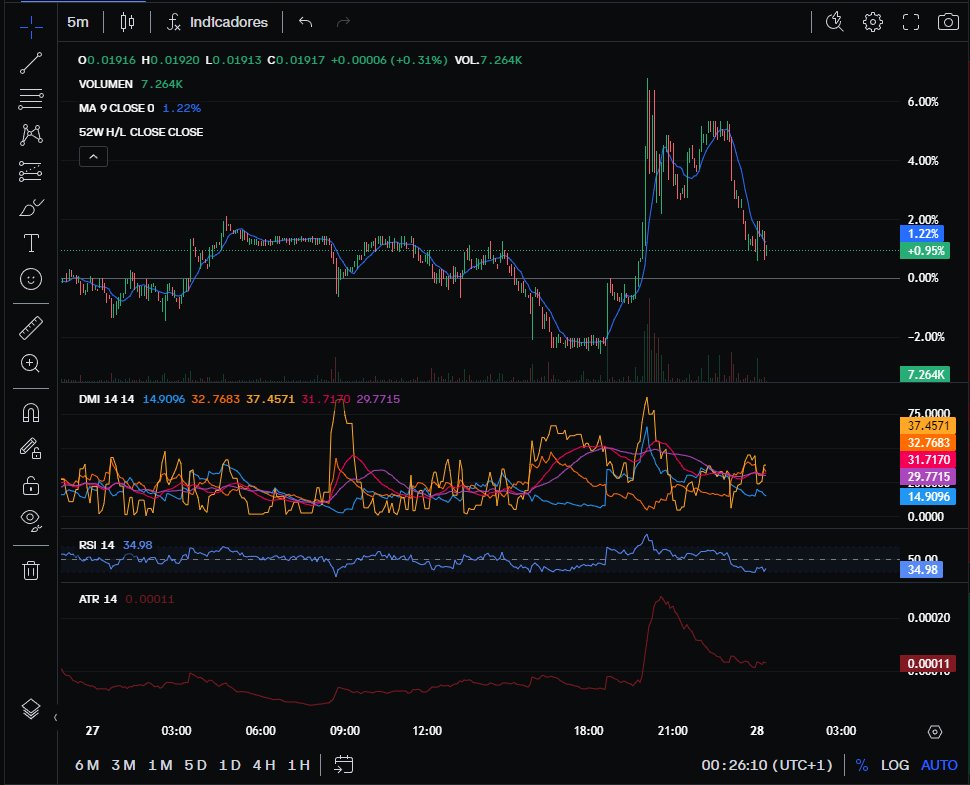Open the object tree layers icon

coord(31,708)
